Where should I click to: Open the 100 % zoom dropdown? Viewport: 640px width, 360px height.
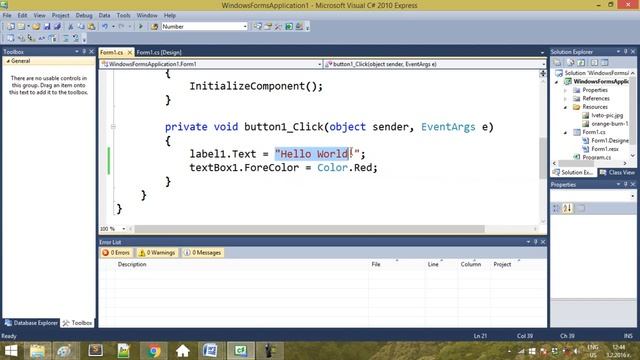click(124, 229)
